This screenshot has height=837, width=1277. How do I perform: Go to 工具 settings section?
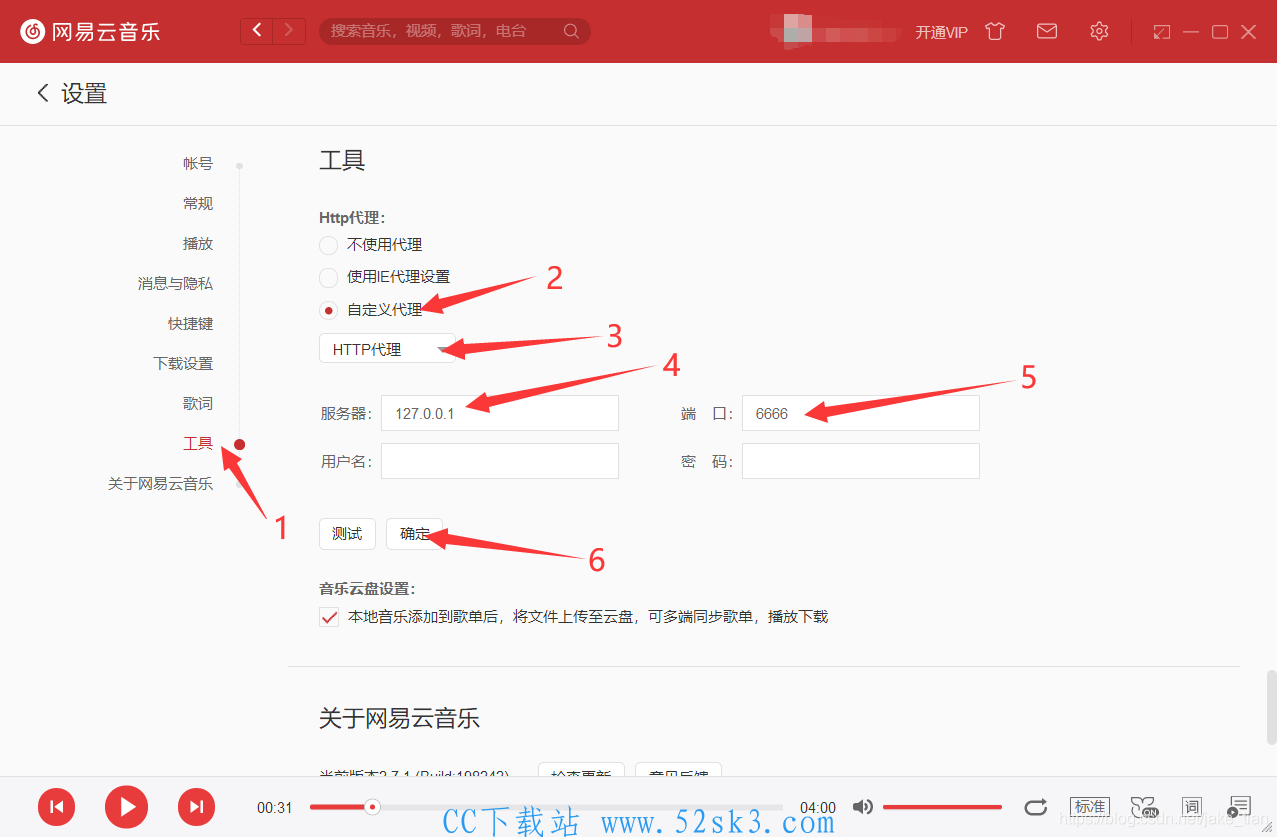click(x=198, y=444)
